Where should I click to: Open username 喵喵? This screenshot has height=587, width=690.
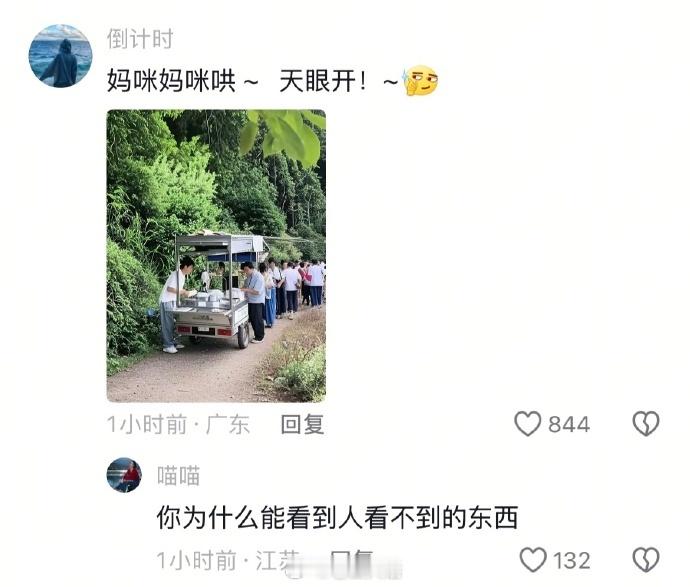point(178,476)
